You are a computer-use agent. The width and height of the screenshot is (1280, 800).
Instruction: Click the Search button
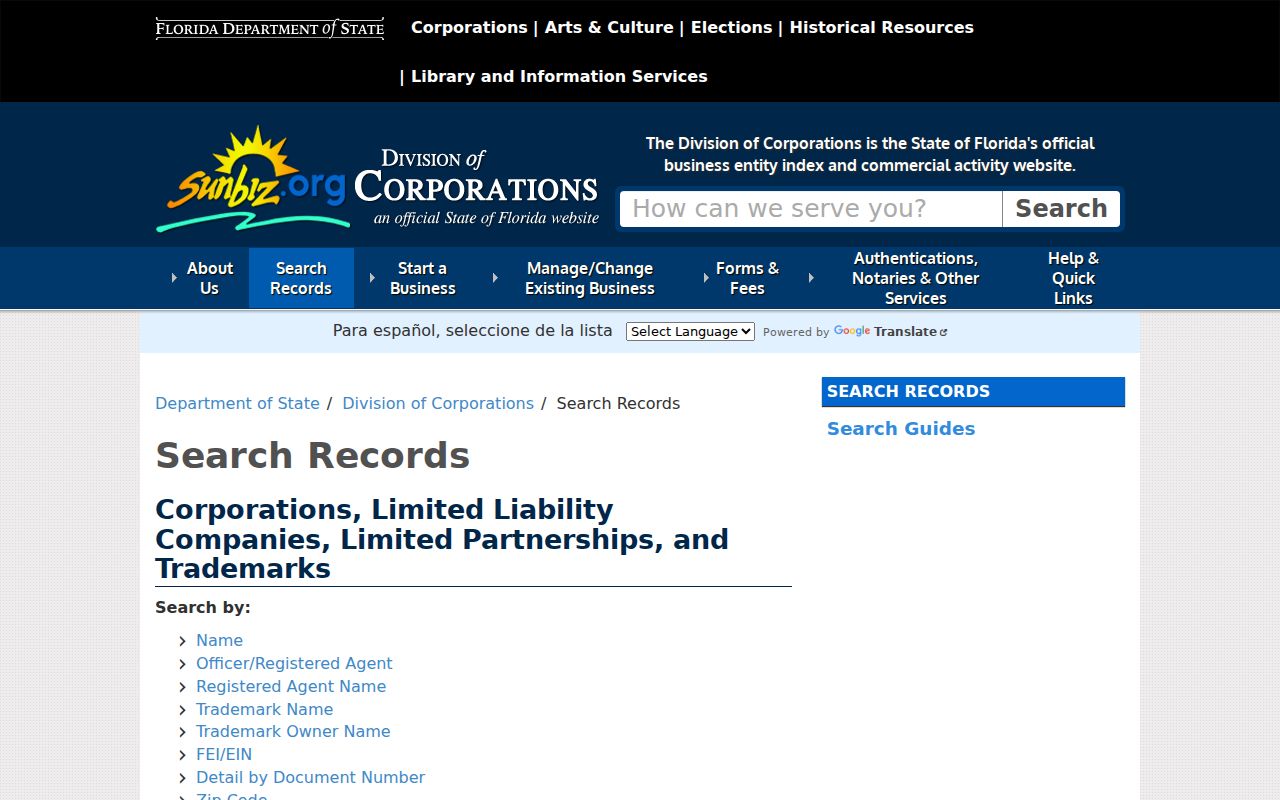[1061, 209]
